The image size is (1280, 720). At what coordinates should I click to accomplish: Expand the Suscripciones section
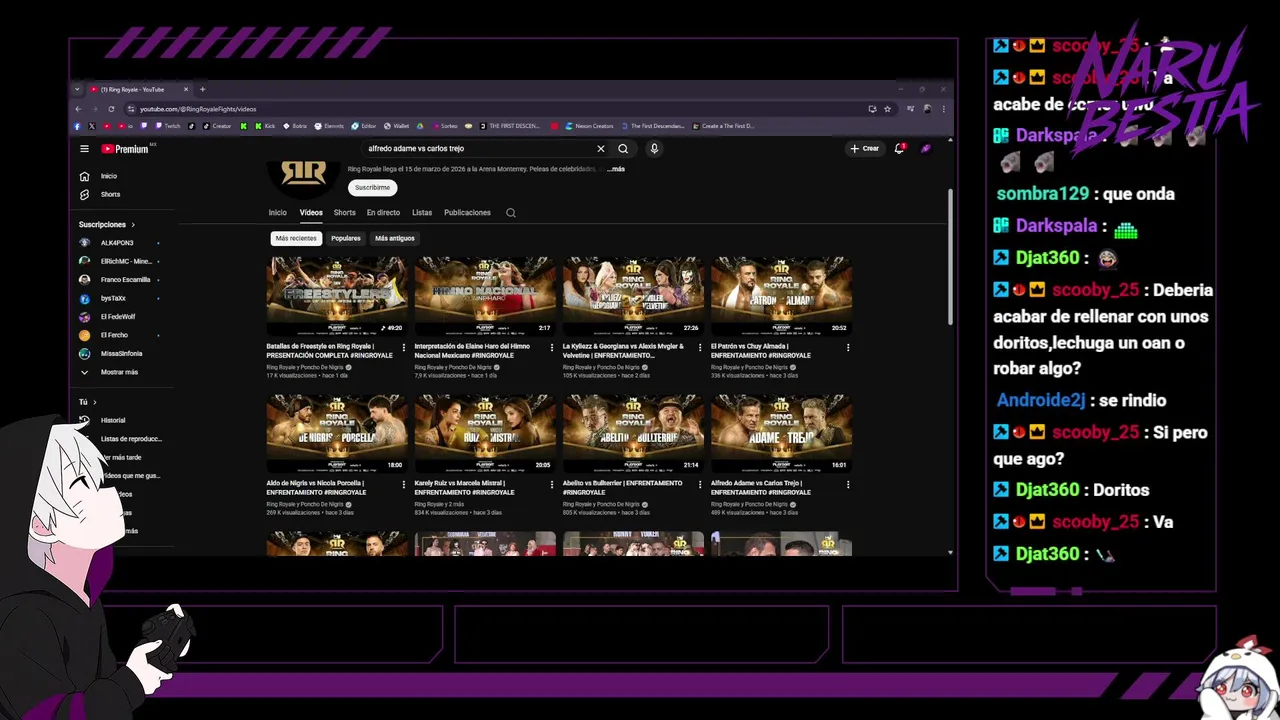click(107, 225)
